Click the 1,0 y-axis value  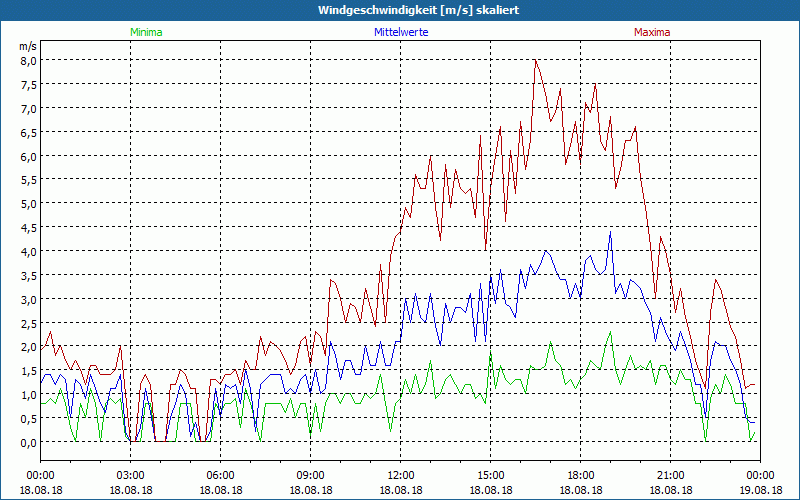29,395
